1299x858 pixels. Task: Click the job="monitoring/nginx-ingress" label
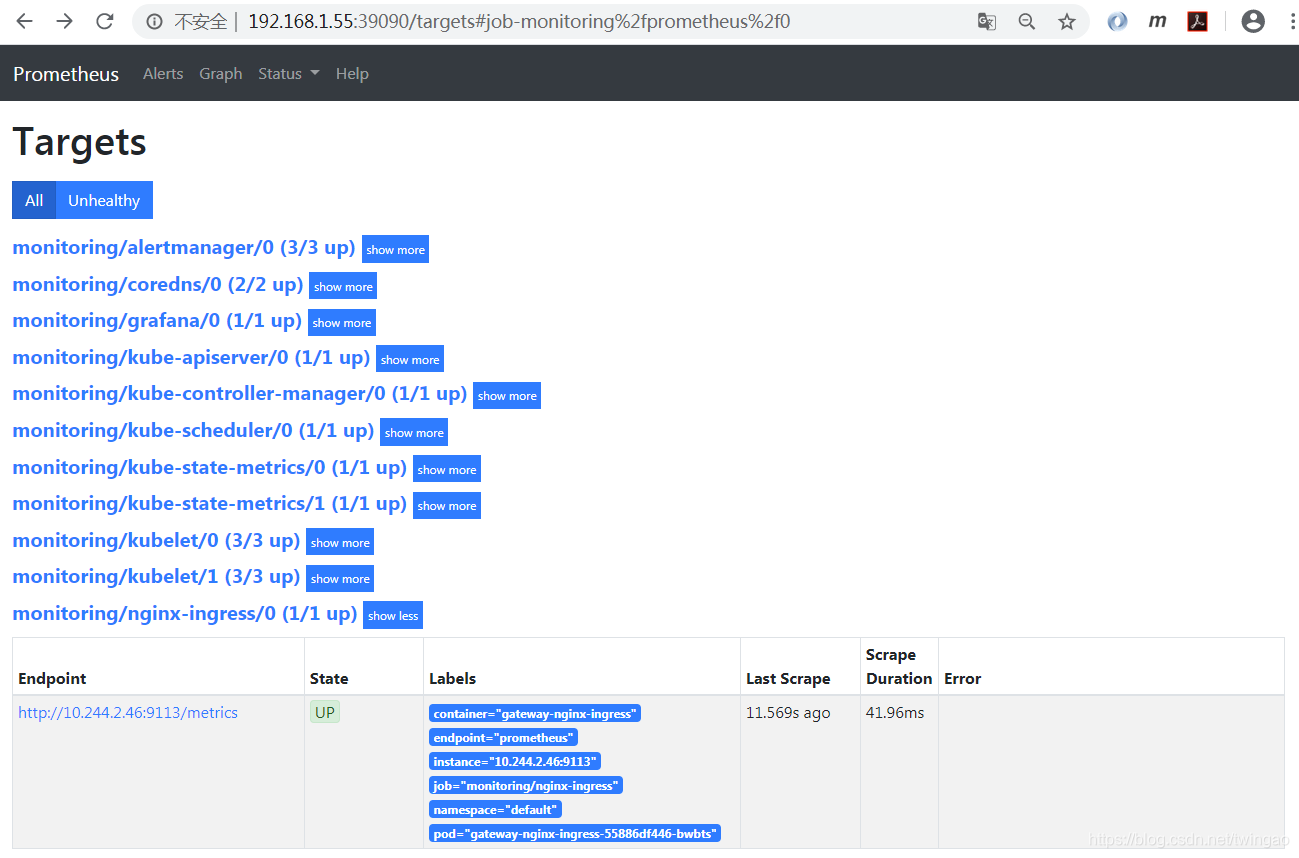(526, 786)
